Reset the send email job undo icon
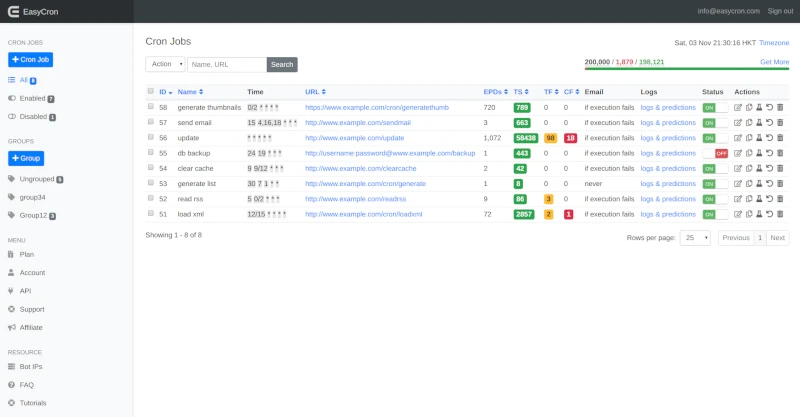Viewport: 800px width, 417px height. tap(769, 123)
